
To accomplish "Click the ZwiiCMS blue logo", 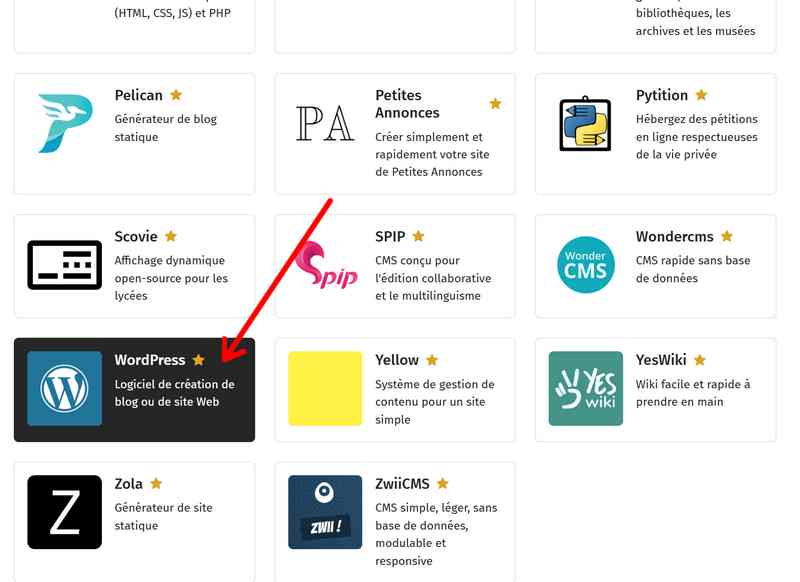I will click(x=325, y=512).
